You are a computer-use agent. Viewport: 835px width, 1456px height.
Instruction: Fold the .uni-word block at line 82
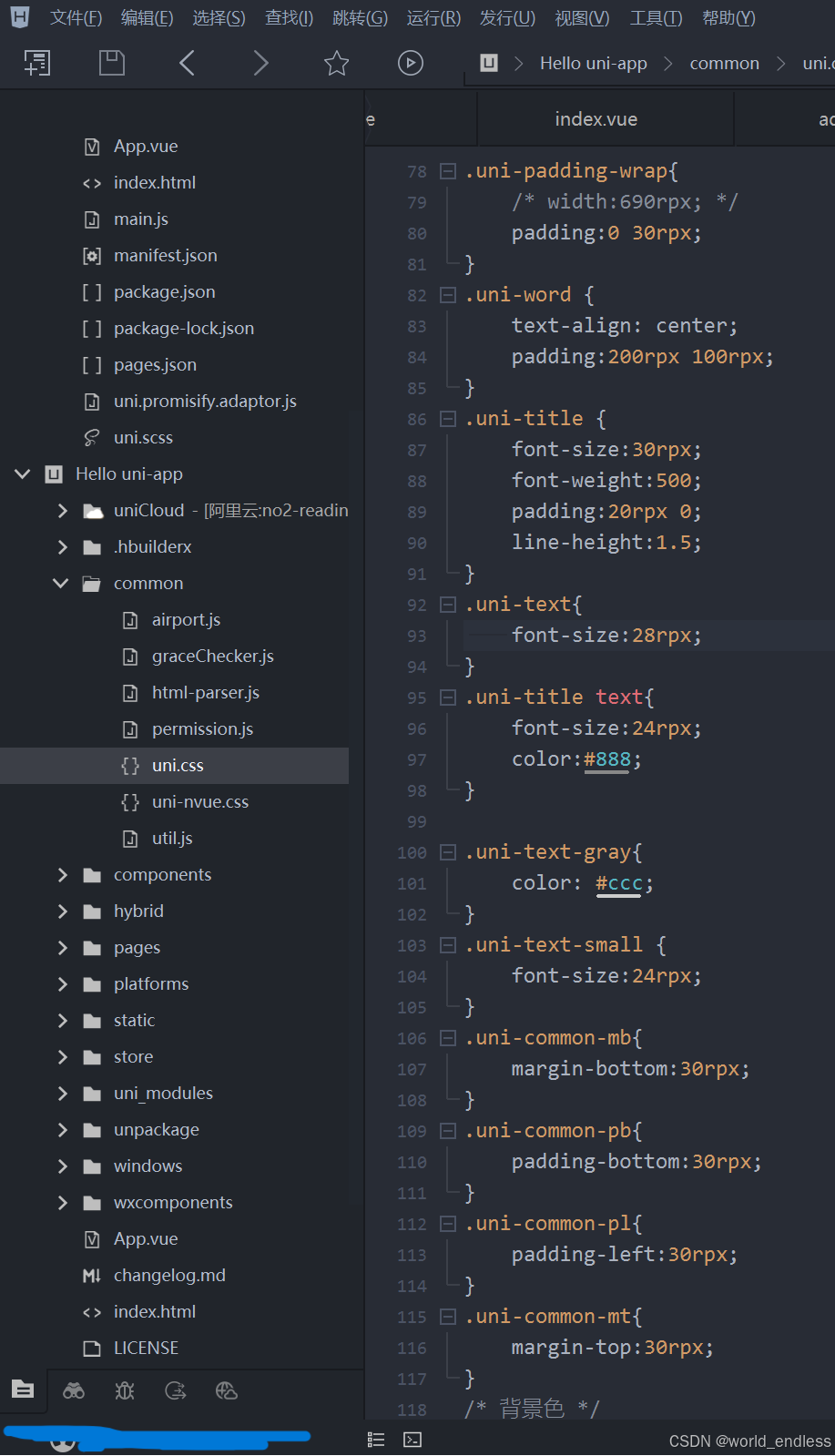447,295
